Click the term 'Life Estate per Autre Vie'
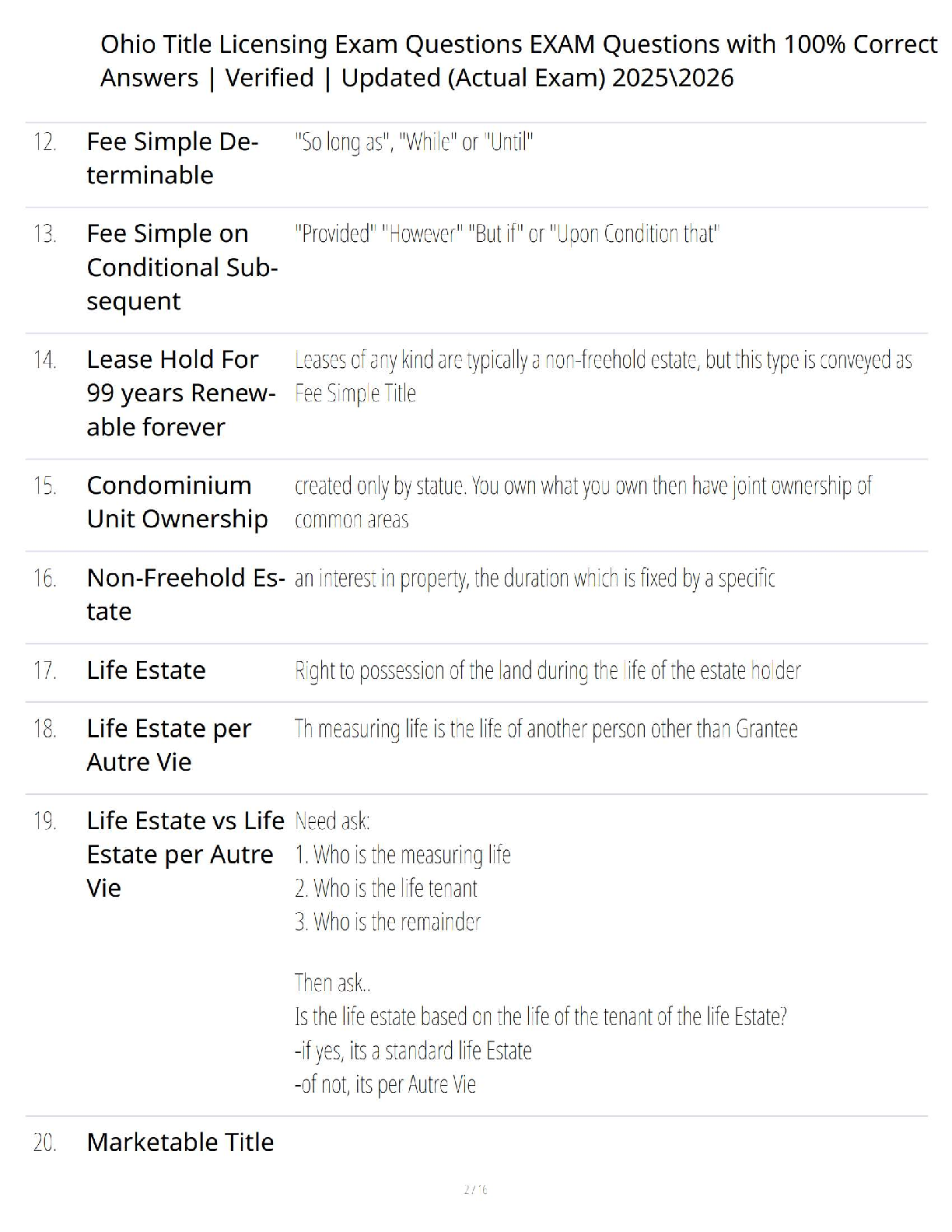The image size is (952, 1232). 169,745
